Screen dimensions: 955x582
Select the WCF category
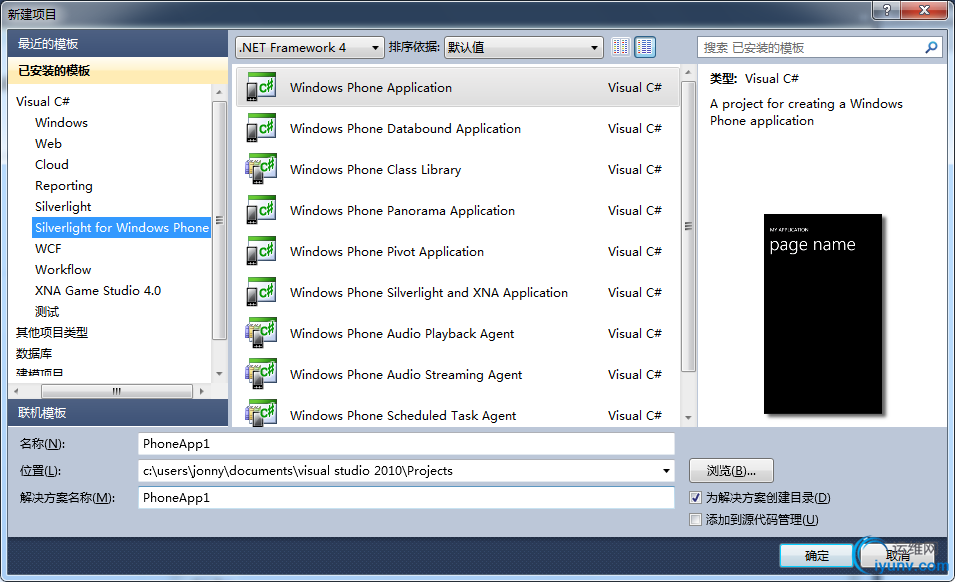tap(48, 248)
